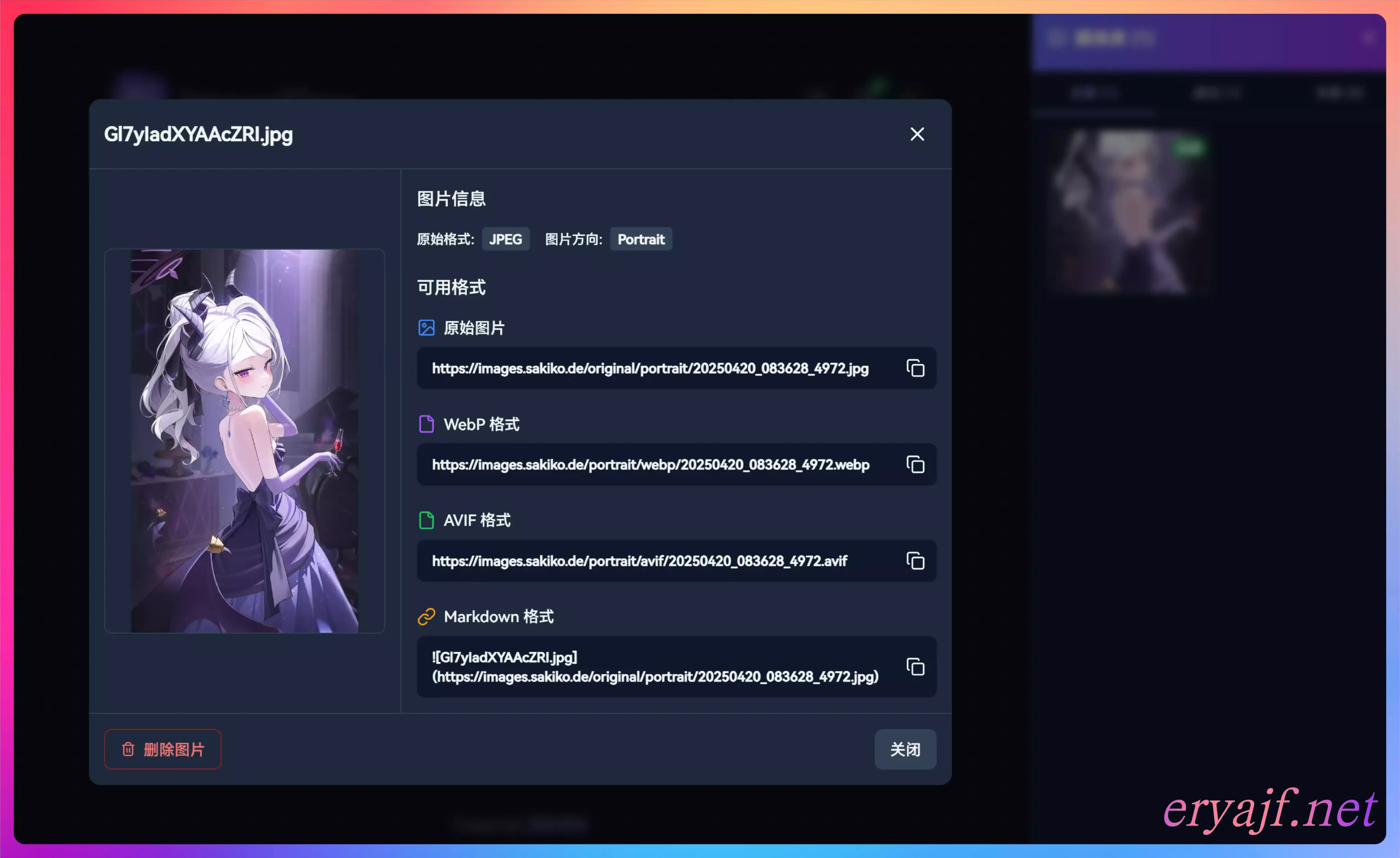The image size is (1400, 858).
Task: Click the portrait preview image
Action: click(x=244, y=441)
